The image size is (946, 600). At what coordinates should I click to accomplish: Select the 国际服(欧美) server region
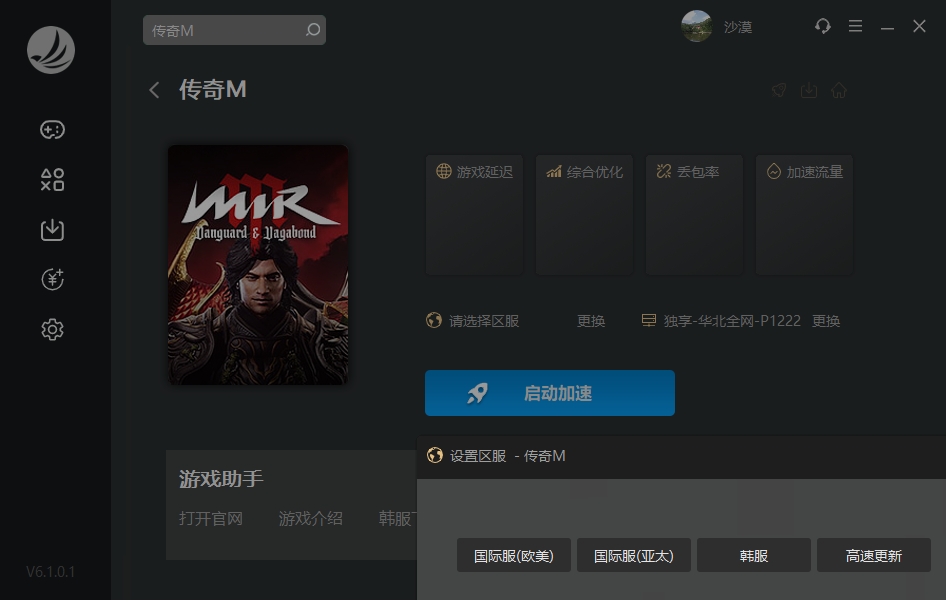pyautogui.click(x=513, y=556)
